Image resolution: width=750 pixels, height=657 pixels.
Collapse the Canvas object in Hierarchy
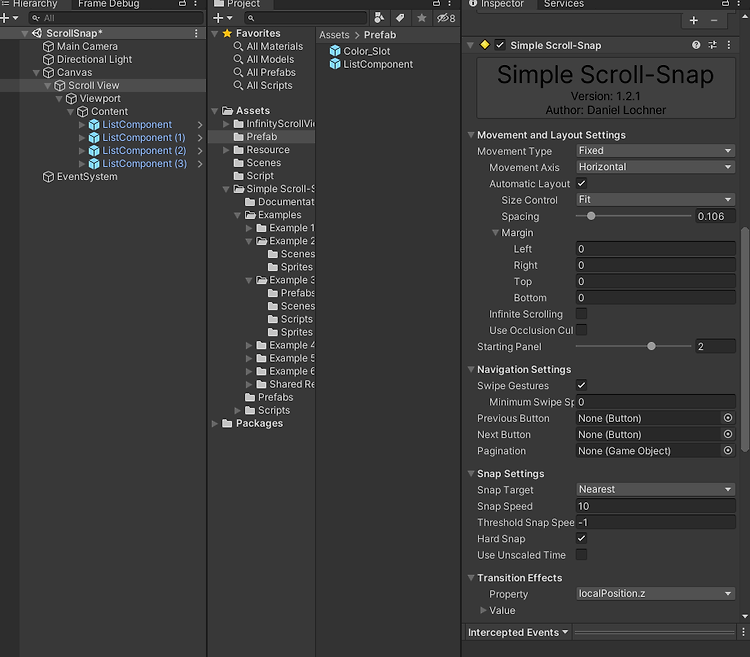tap(36, 73)
